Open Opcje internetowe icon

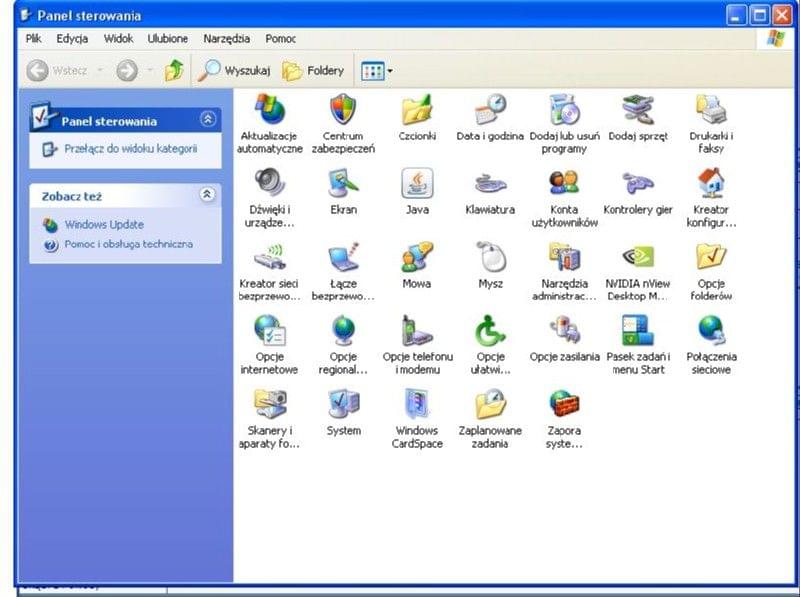(x=269, y=331)
